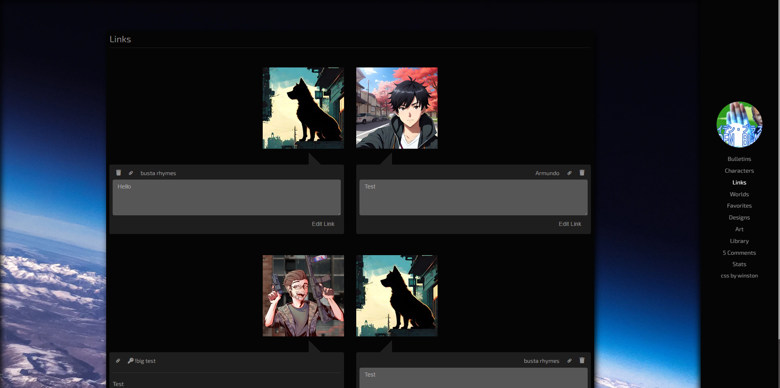This screenshot has height=388, width=780.
Task: Click trash icon on Armundo link card
Action: point(582,173)
